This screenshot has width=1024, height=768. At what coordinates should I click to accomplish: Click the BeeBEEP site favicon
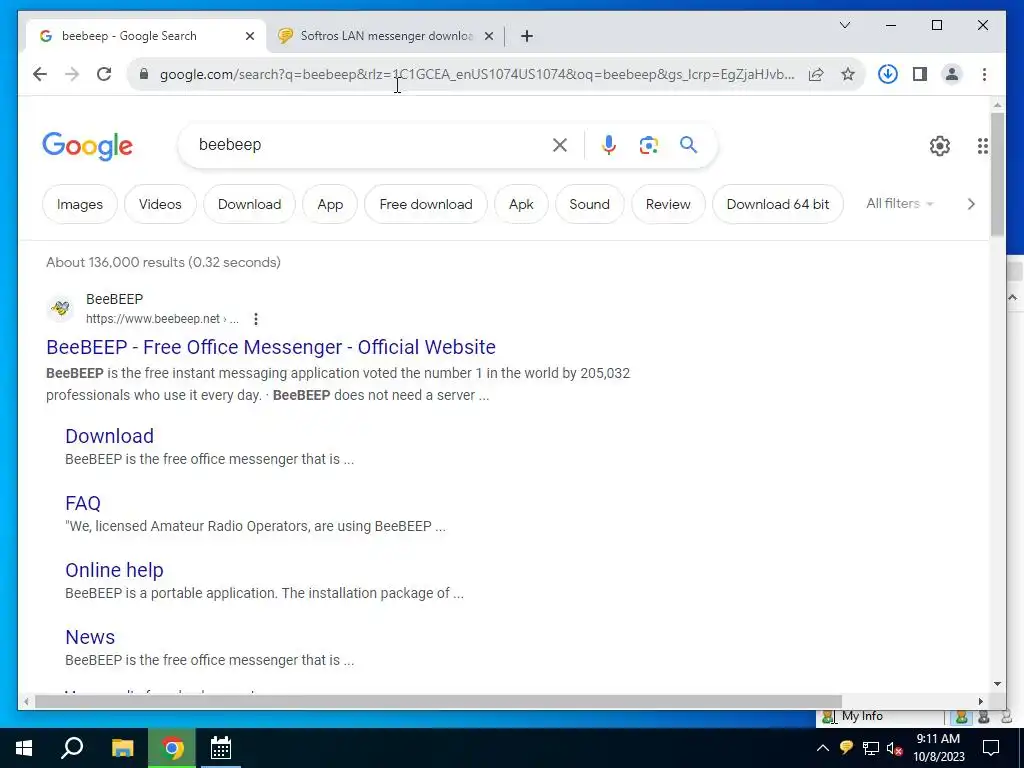click(61, 308)
